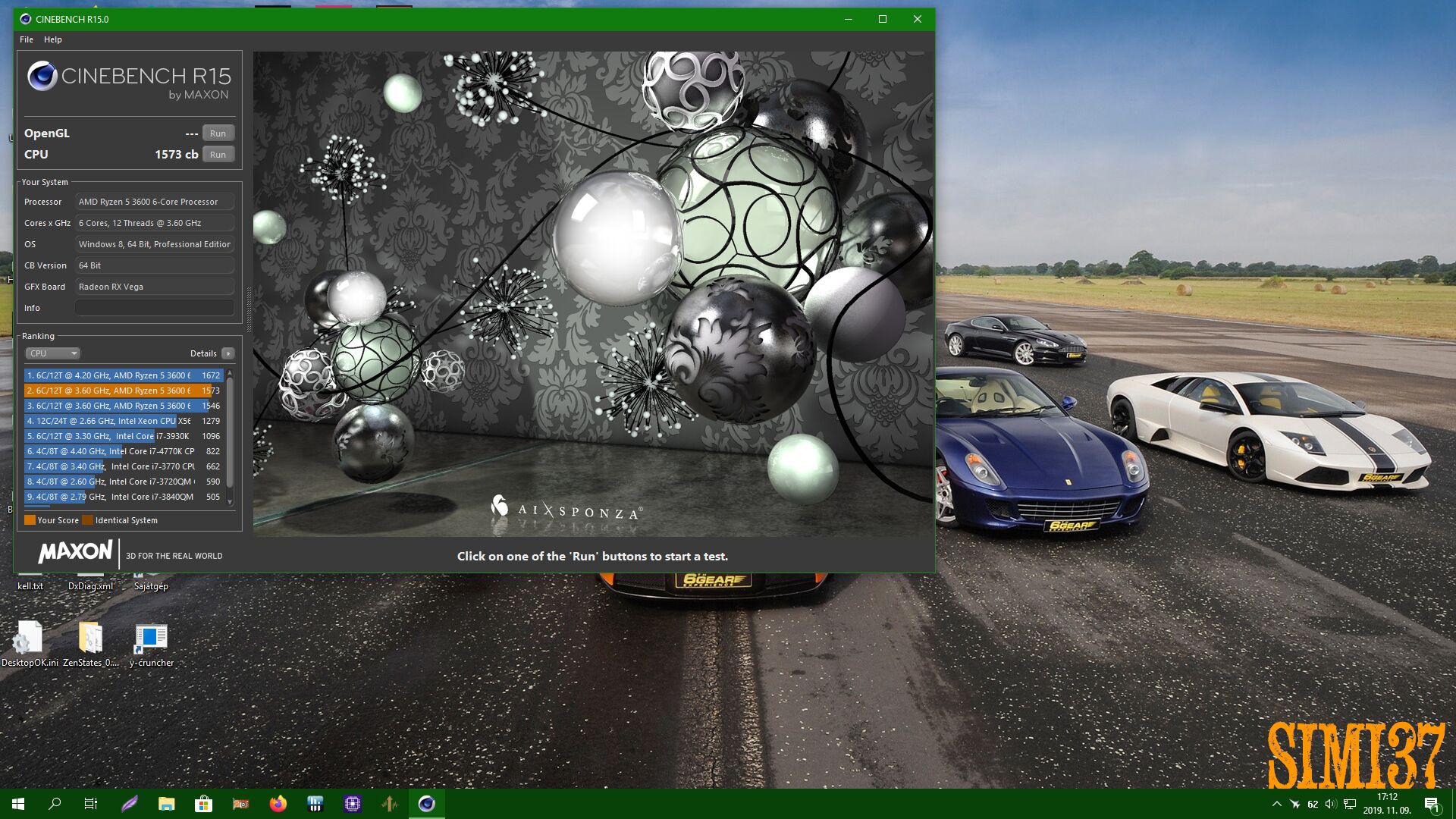Open the CPU ranking type dropdown
1456x819 pixels.
click(52, 353)
